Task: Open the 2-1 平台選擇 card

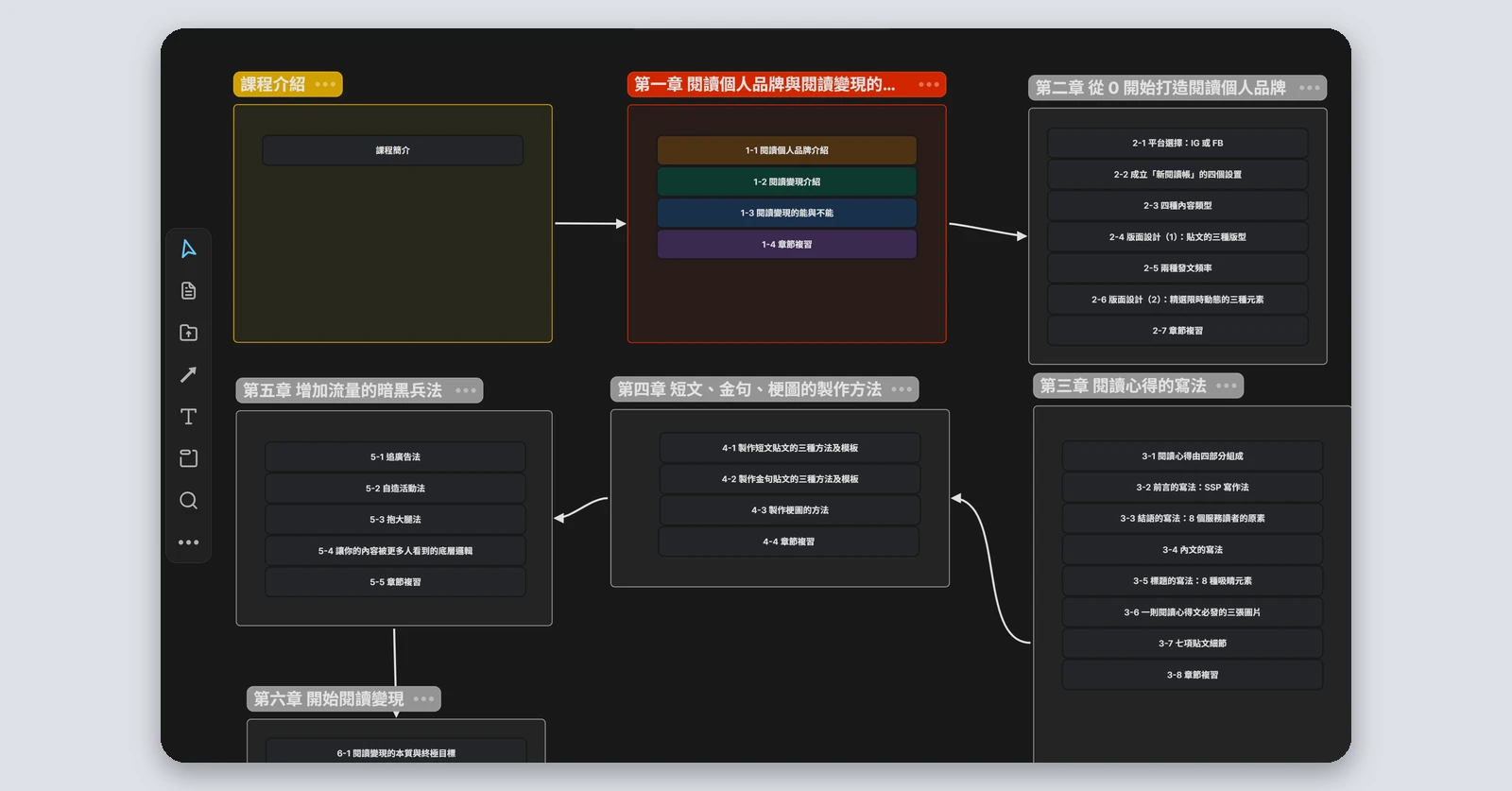Action: [1177, 143]
